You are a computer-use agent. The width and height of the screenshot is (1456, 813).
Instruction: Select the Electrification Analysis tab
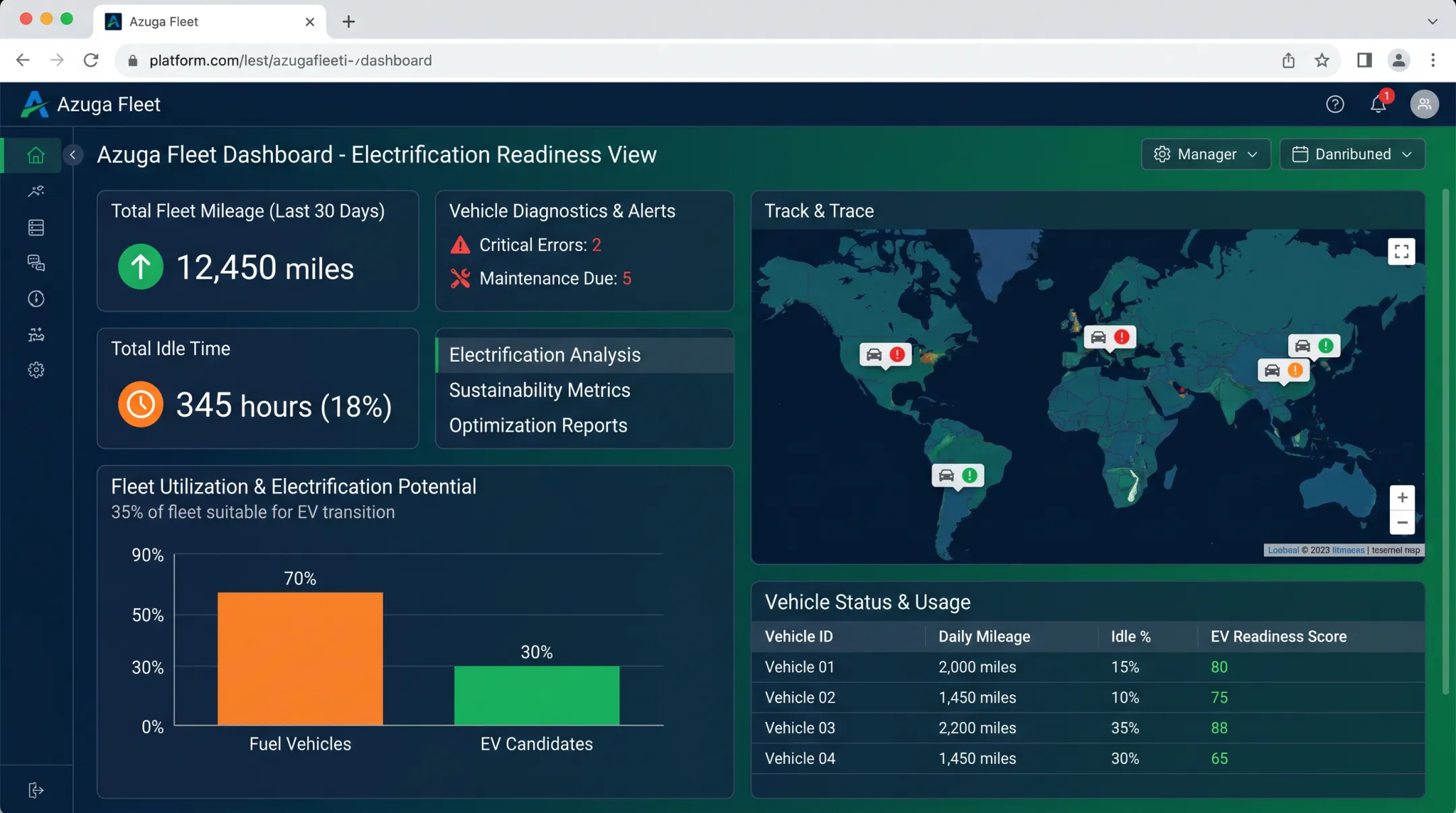click(584, 355)
